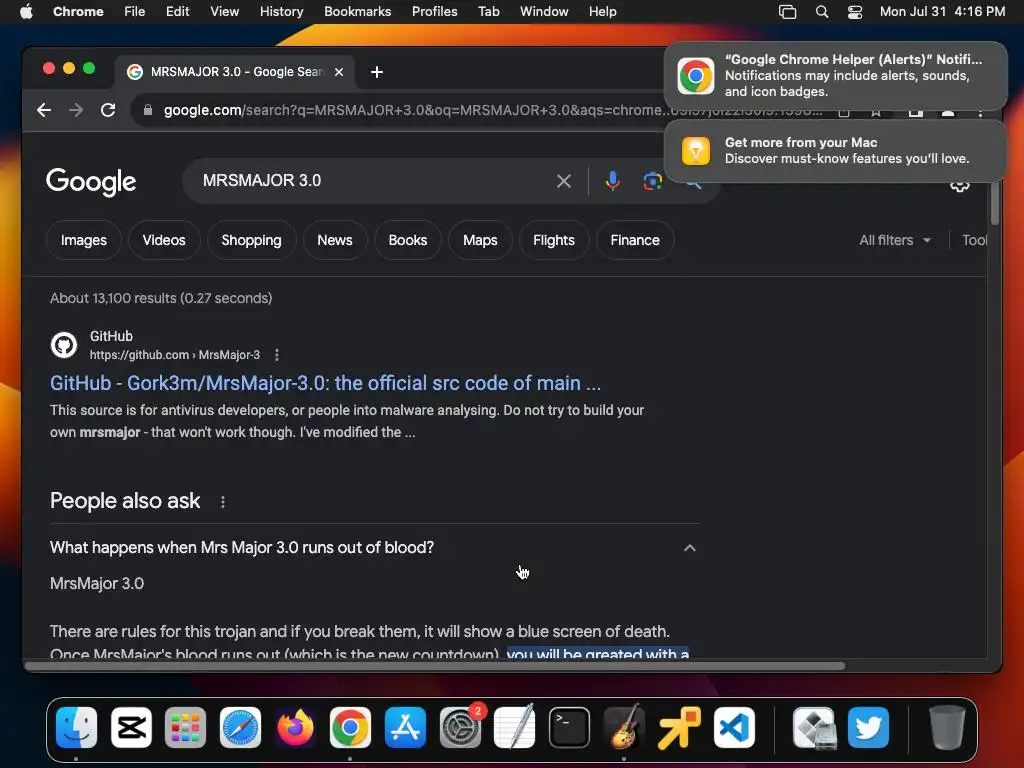Go back with the browser back arrow
Viewport: 1024px width, 768px height.
(x=44, y=110)
